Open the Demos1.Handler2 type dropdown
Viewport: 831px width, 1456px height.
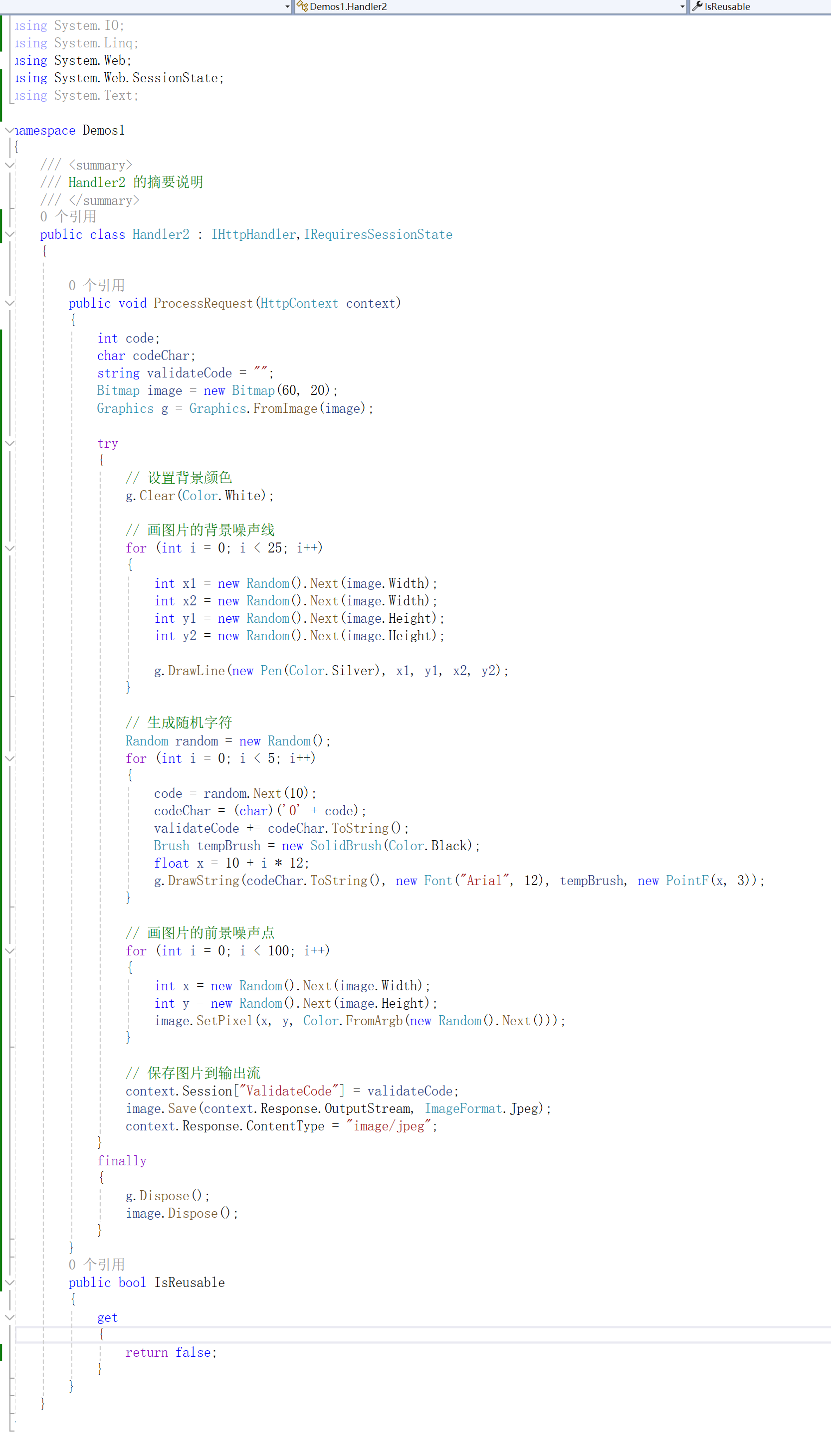click(x=682, y=7)
